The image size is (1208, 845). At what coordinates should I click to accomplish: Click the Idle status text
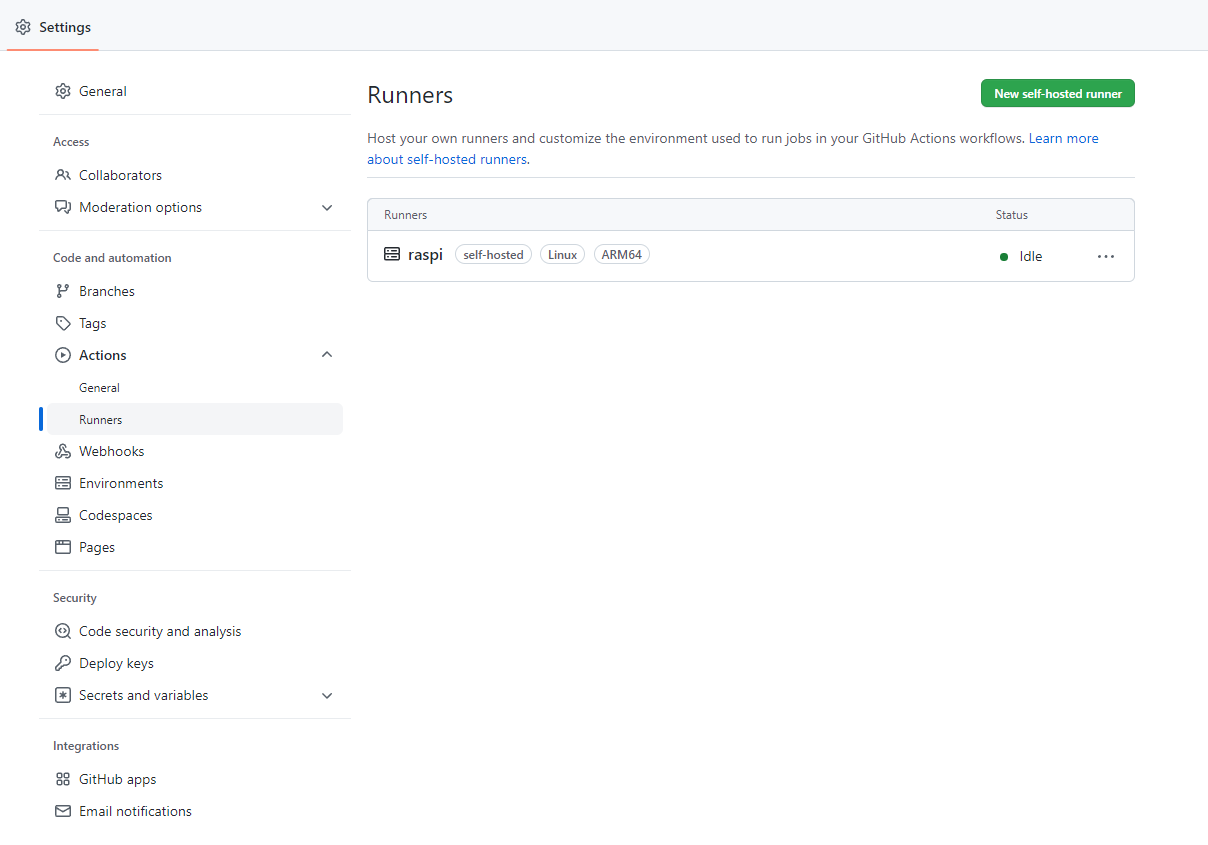tap(1031, 256)
